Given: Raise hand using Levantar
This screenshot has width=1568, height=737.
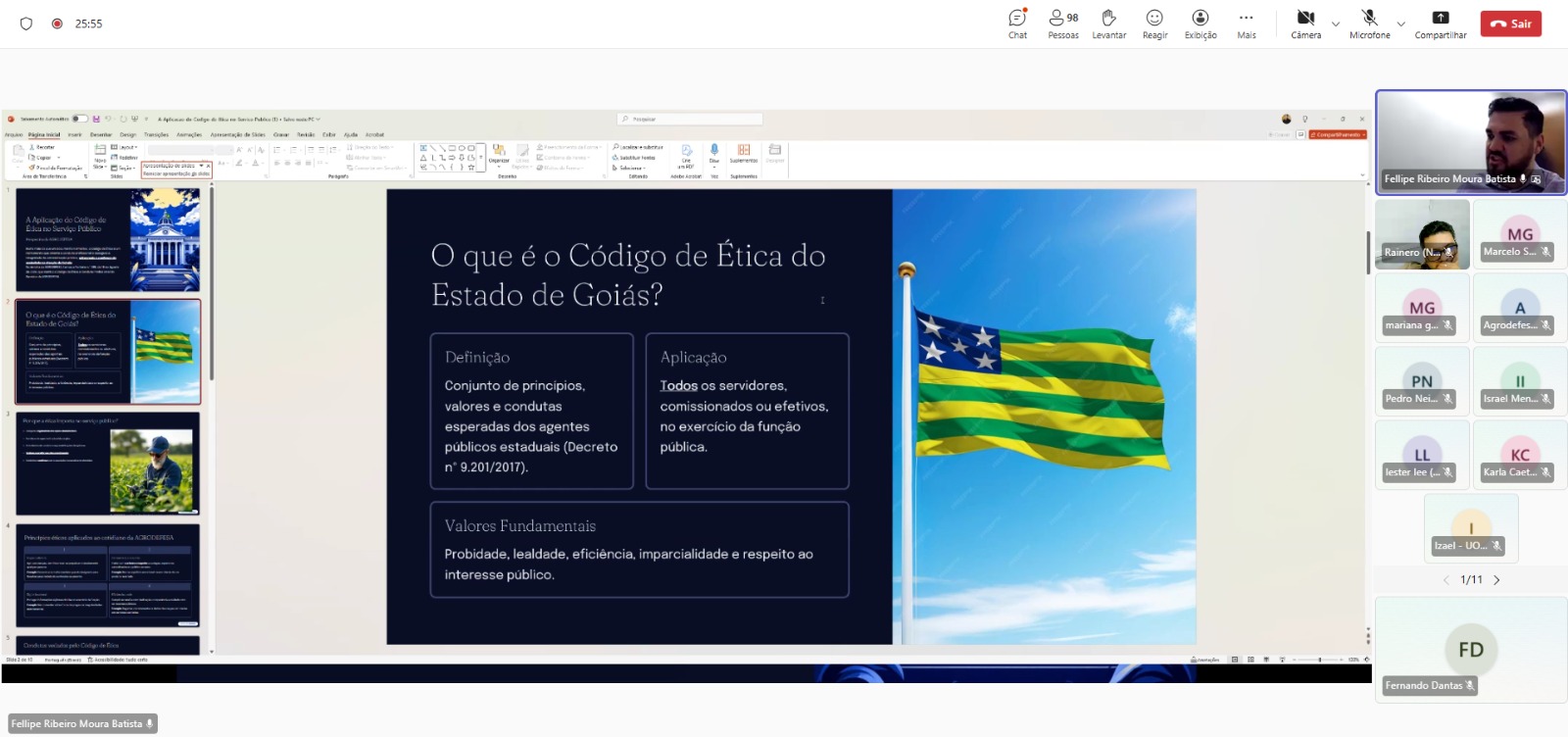Looking at the screenshot, I should 1108,24.
